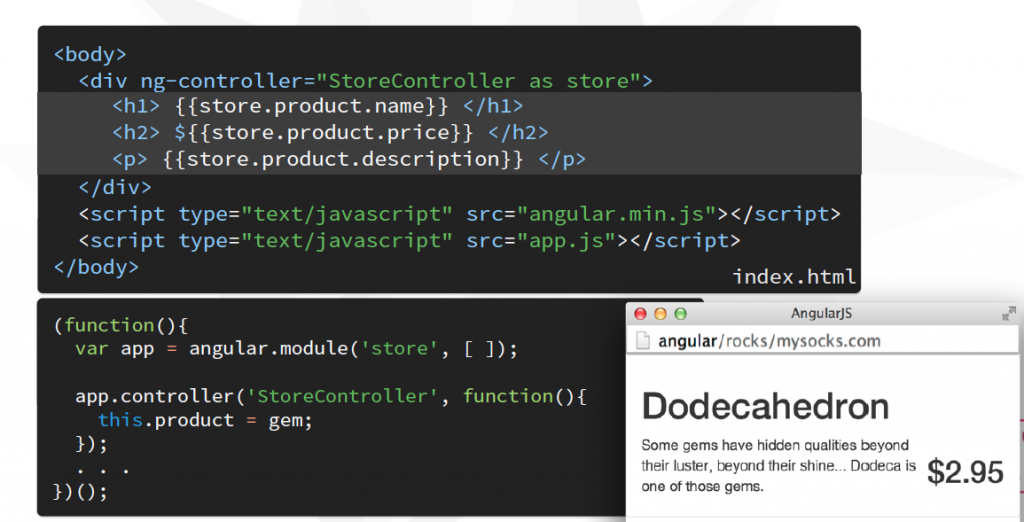This screenshot has height=522, width=1024.
Task: Click the ng-controller attribute line
Action: pos(366,81)
